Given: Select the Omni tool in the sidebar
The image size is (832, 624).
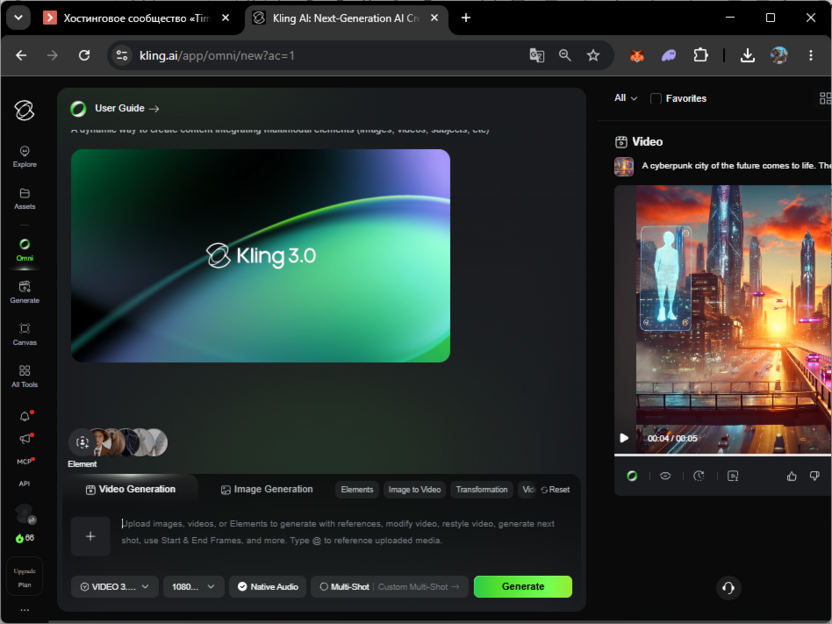Looking at the screenshot, I should 24,250.
